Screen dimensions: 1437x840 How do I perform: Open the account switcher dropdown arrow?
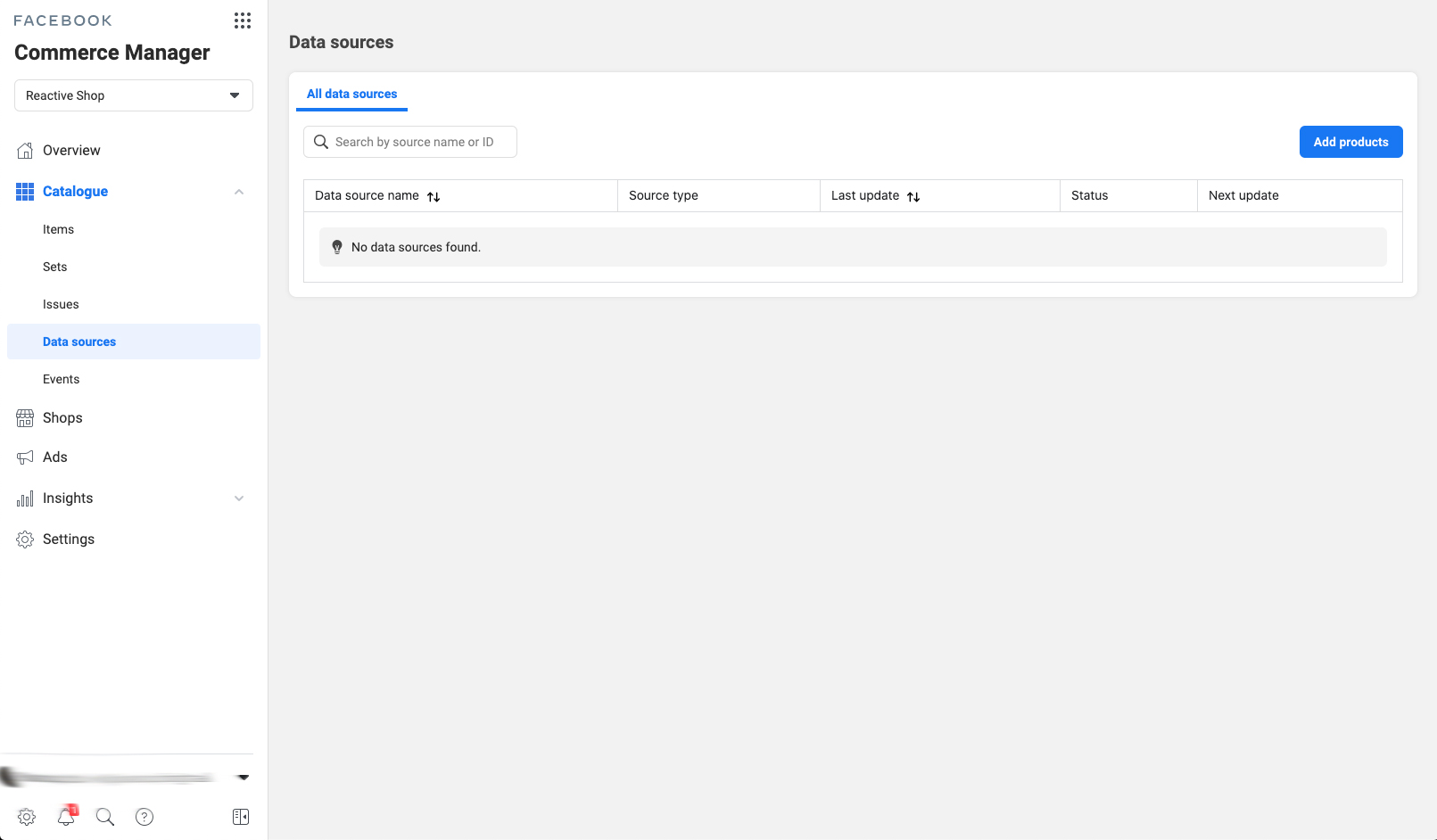pos(243,778)
